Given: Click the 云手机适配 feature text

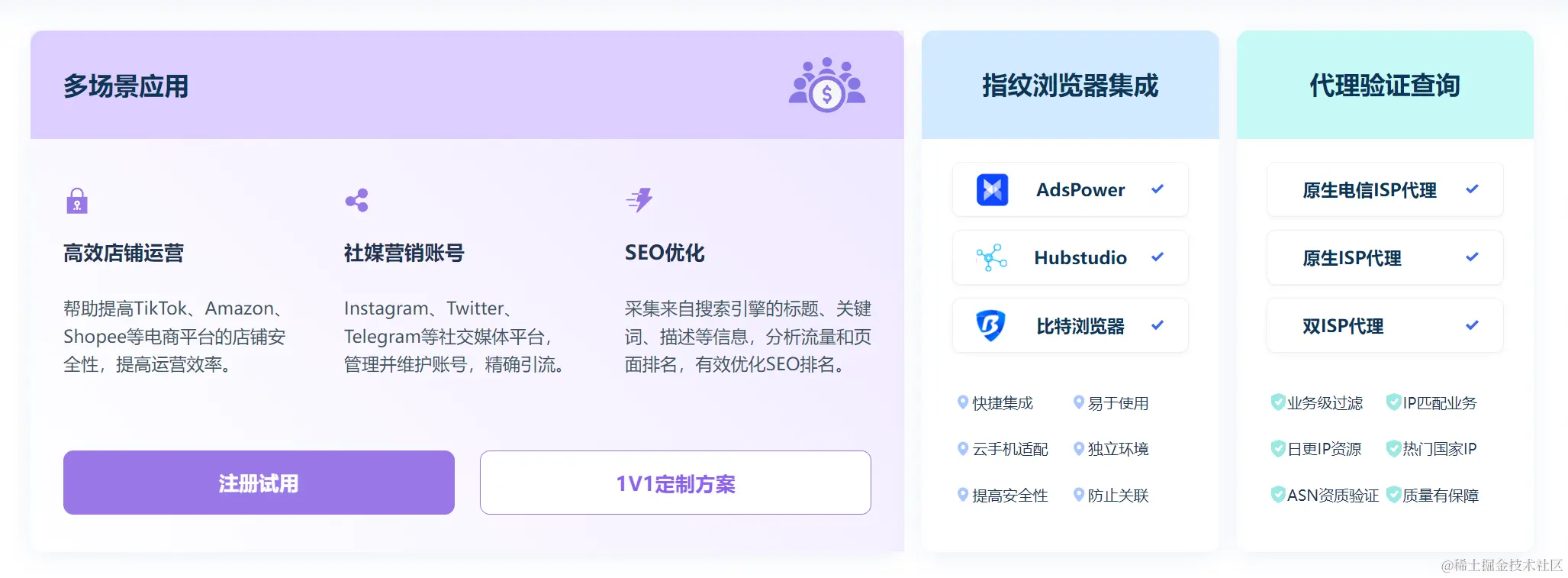Looking at the screenshot, I should (1010, 449).
